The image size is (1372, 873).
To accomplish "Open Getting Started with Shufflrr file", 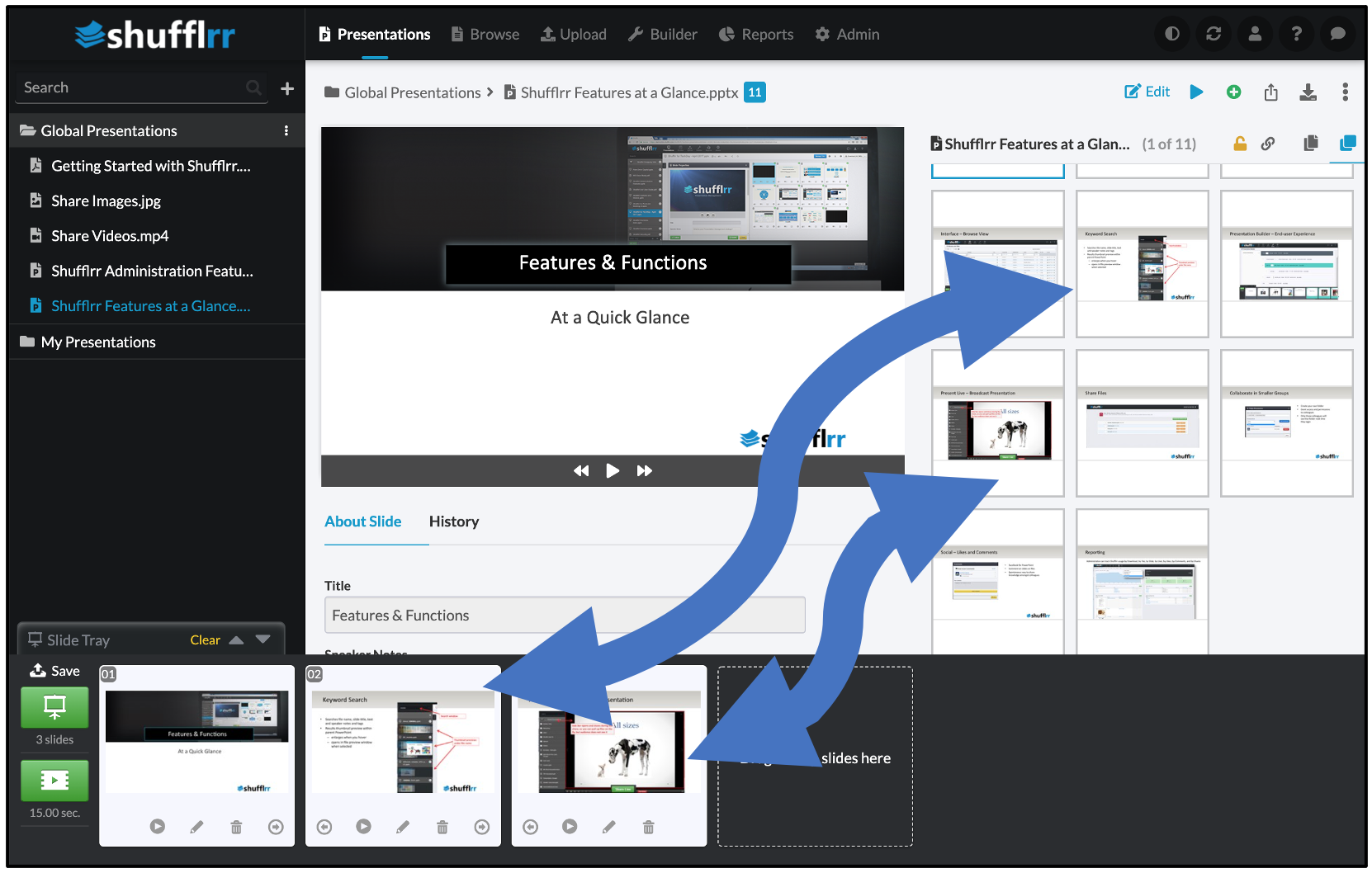I will pyautogui.click(x=151, y=166).
